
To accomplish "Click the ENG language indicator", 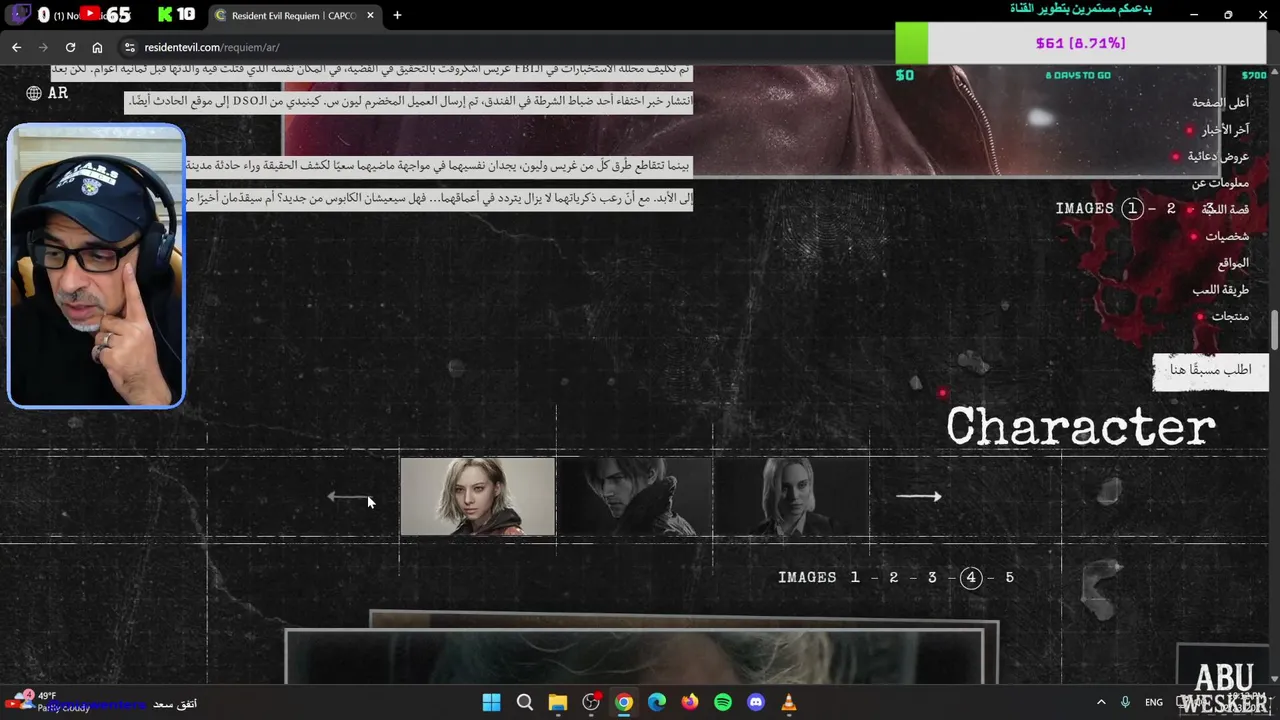I will pyautogui.click(x=1154, y=703).
